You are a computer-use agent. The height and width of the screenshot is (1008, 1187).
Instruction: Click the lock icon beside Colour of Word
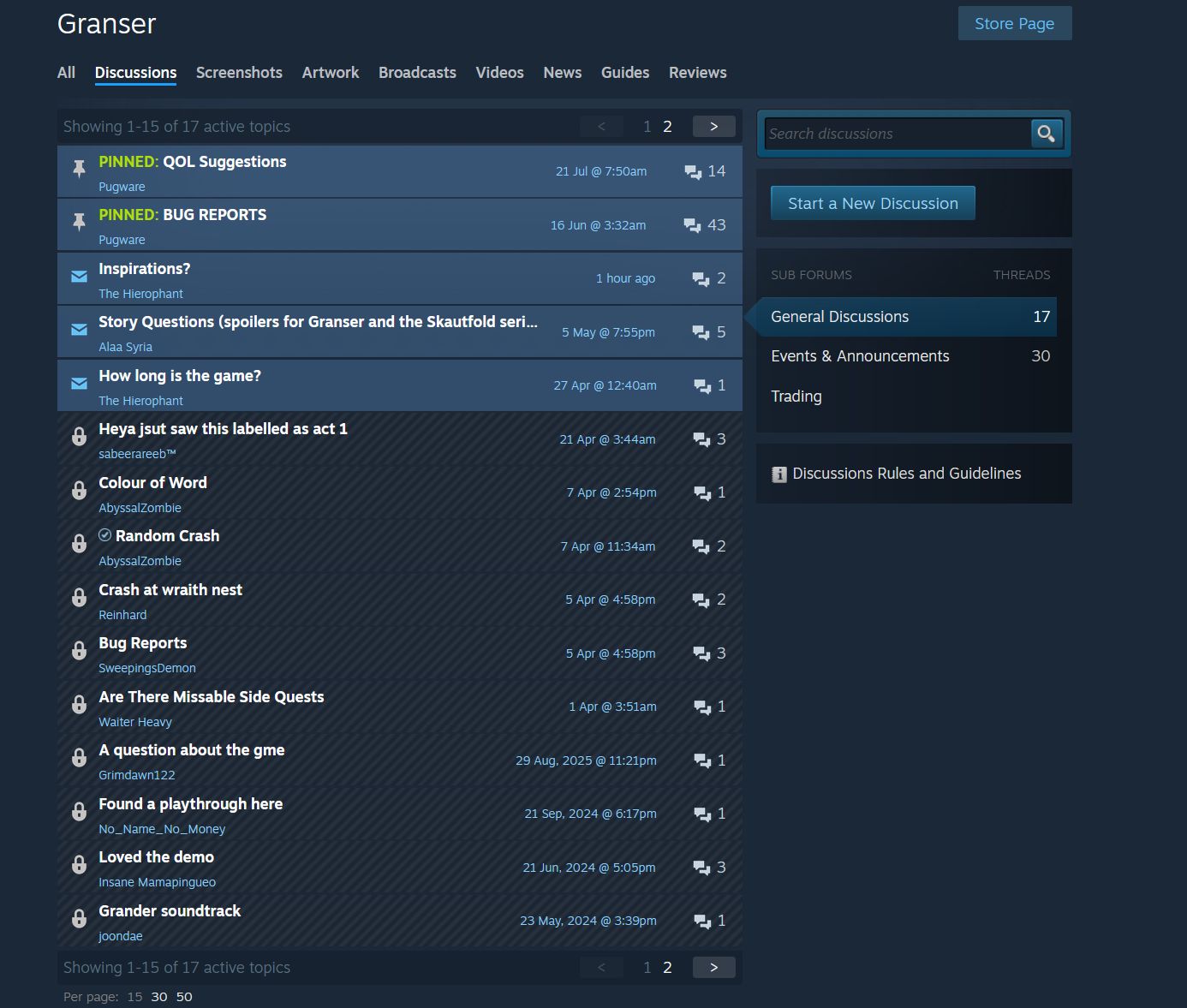tap(79, 490)
